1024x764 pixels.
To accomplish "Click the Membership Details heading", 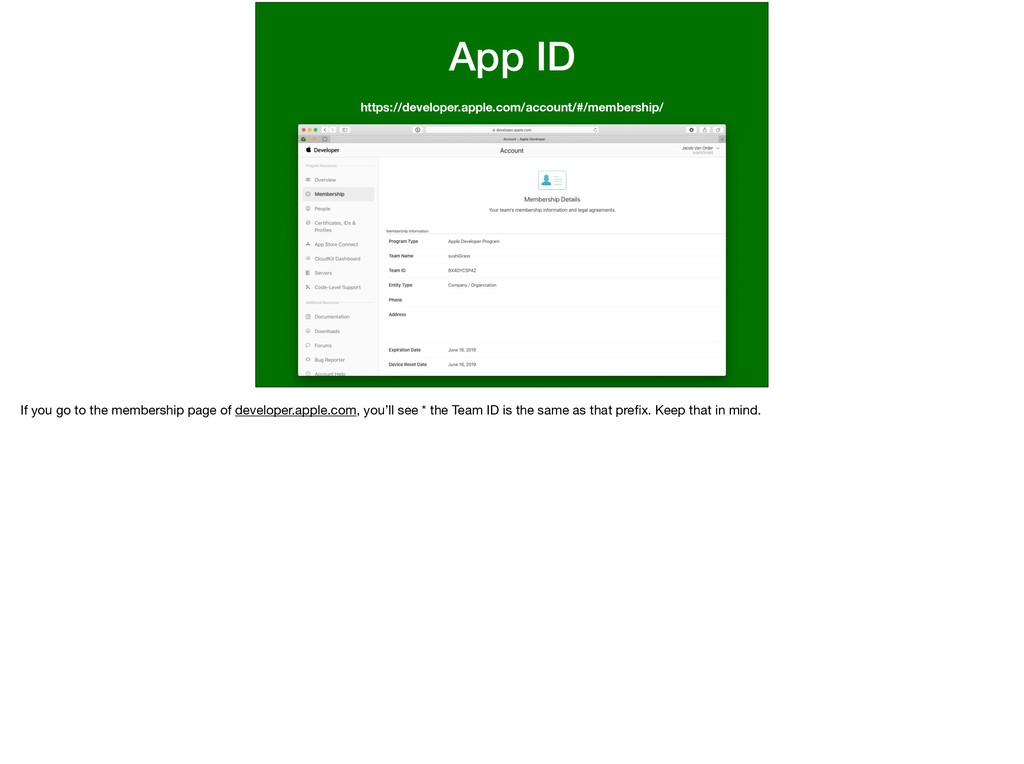I will coord(552,199).
